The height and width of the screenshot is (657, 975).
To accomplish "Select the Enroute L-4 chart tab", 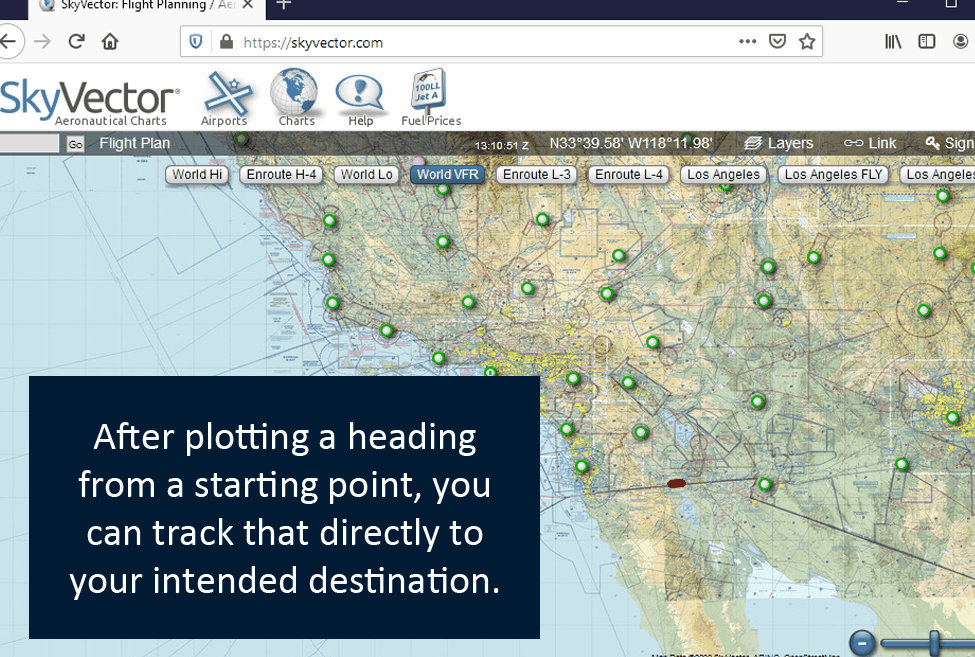I will coord(629,175).
